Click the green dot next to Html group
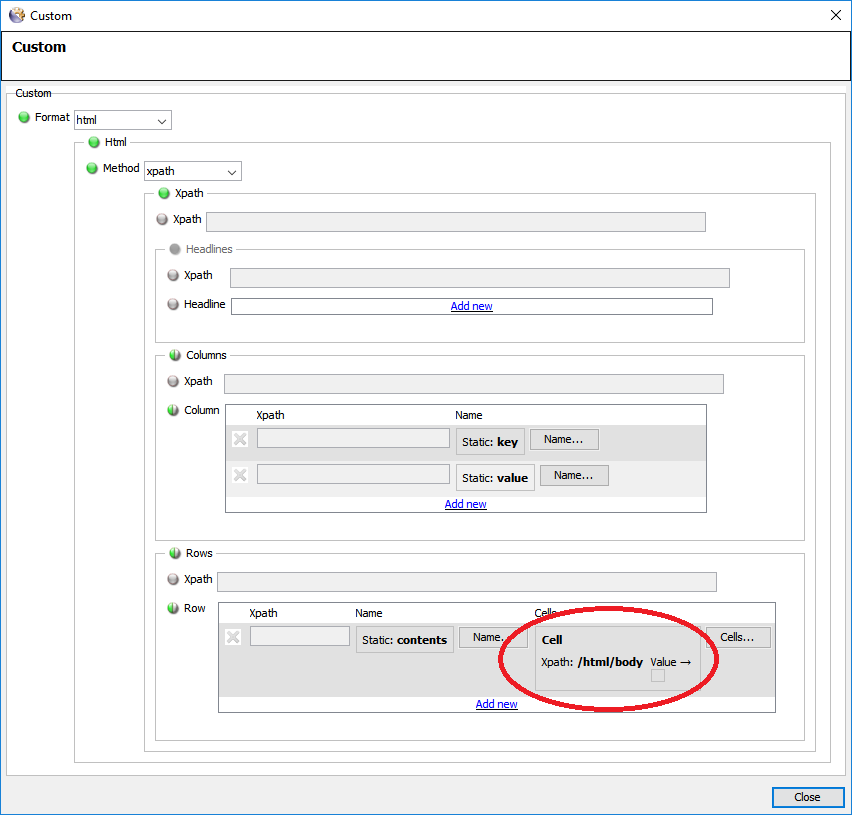The height and width of the screenshot is (815, 852). (x=94, y=142)
